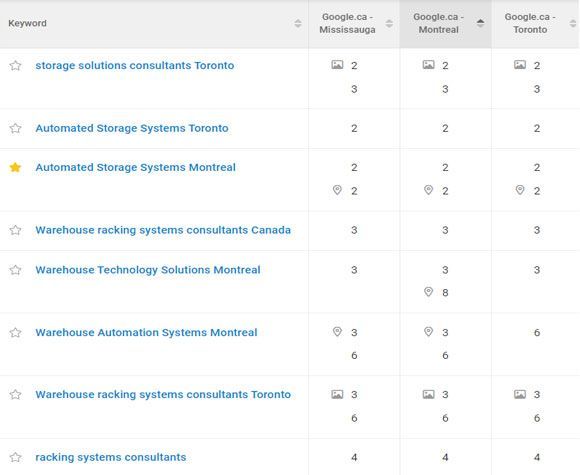Open 'Warehouse racking systems consultants Canada' link
Screen dimensions: 580x475
click(x=163, y=230)
